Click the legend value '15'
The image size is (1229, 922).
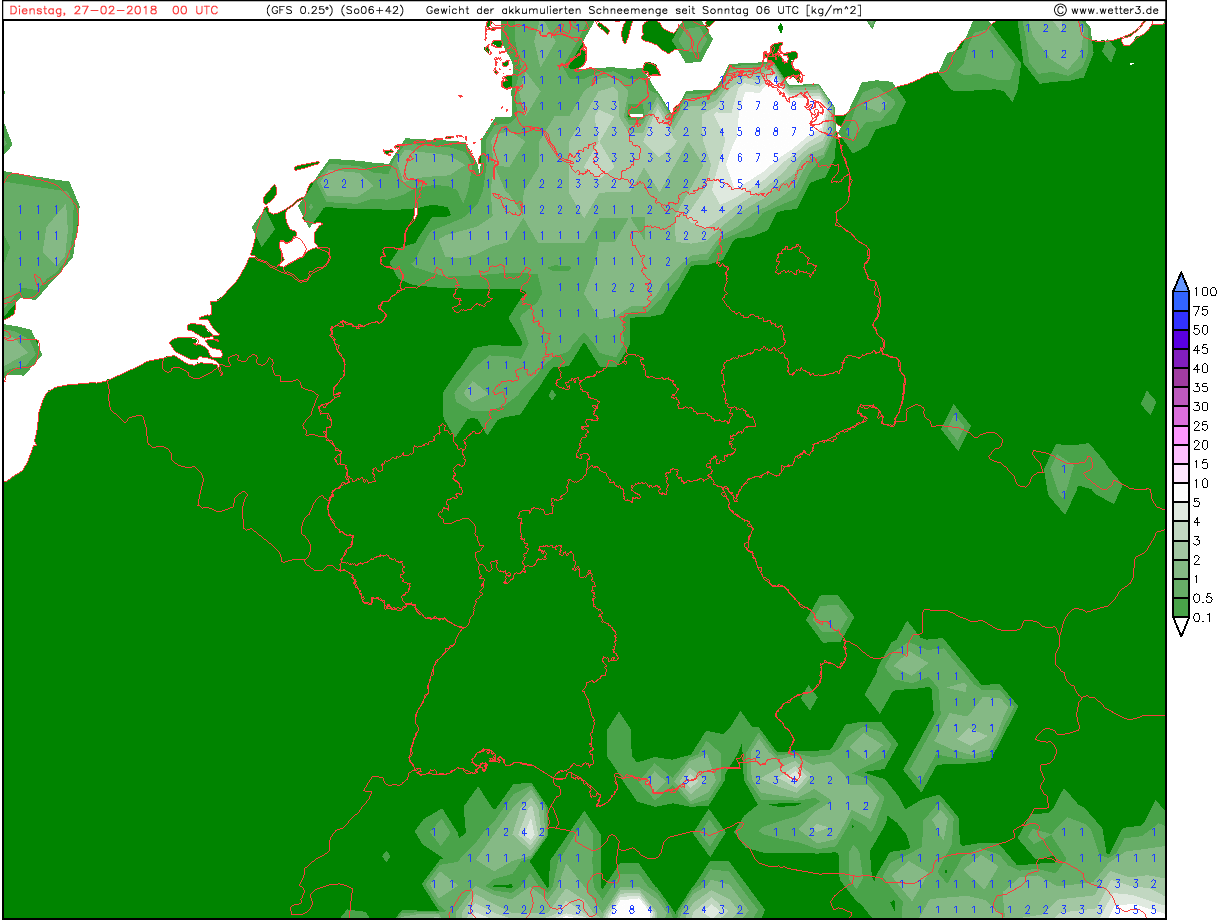[1201, 464]
